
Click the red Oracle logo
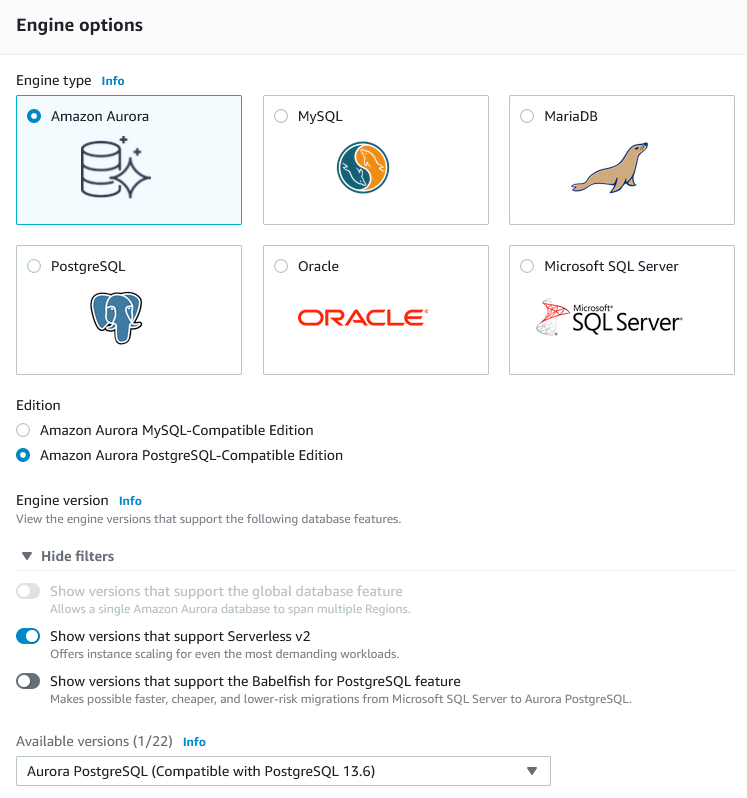click(x=362, y=318)
